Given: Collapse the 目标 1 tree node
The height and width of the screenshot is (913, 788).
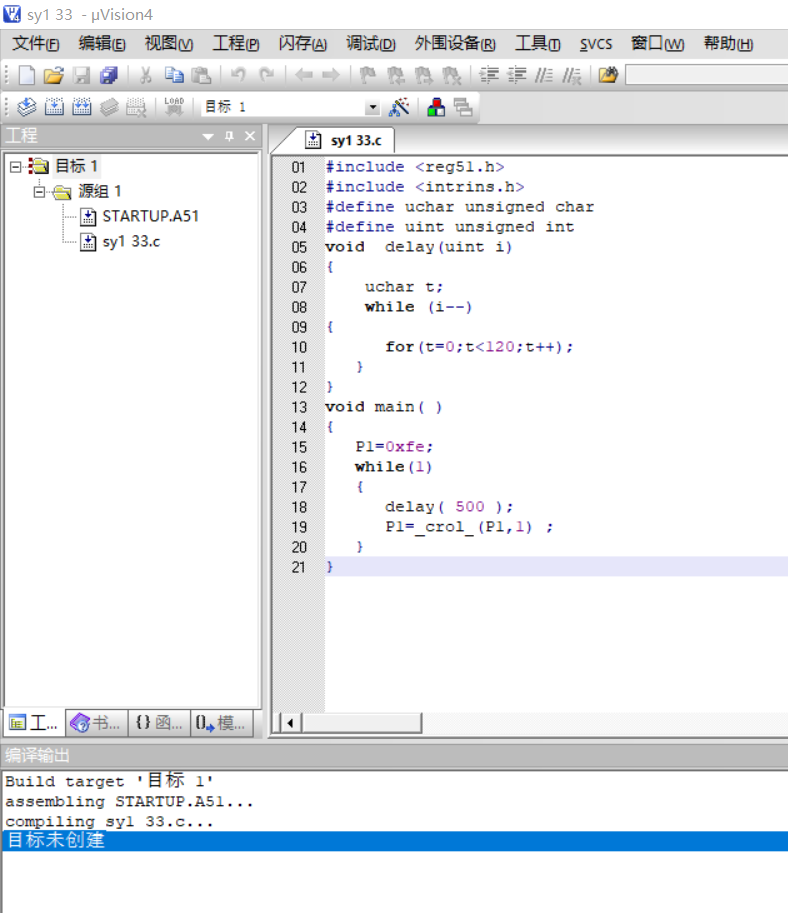Looking at the screenshot, I should 16,167.
